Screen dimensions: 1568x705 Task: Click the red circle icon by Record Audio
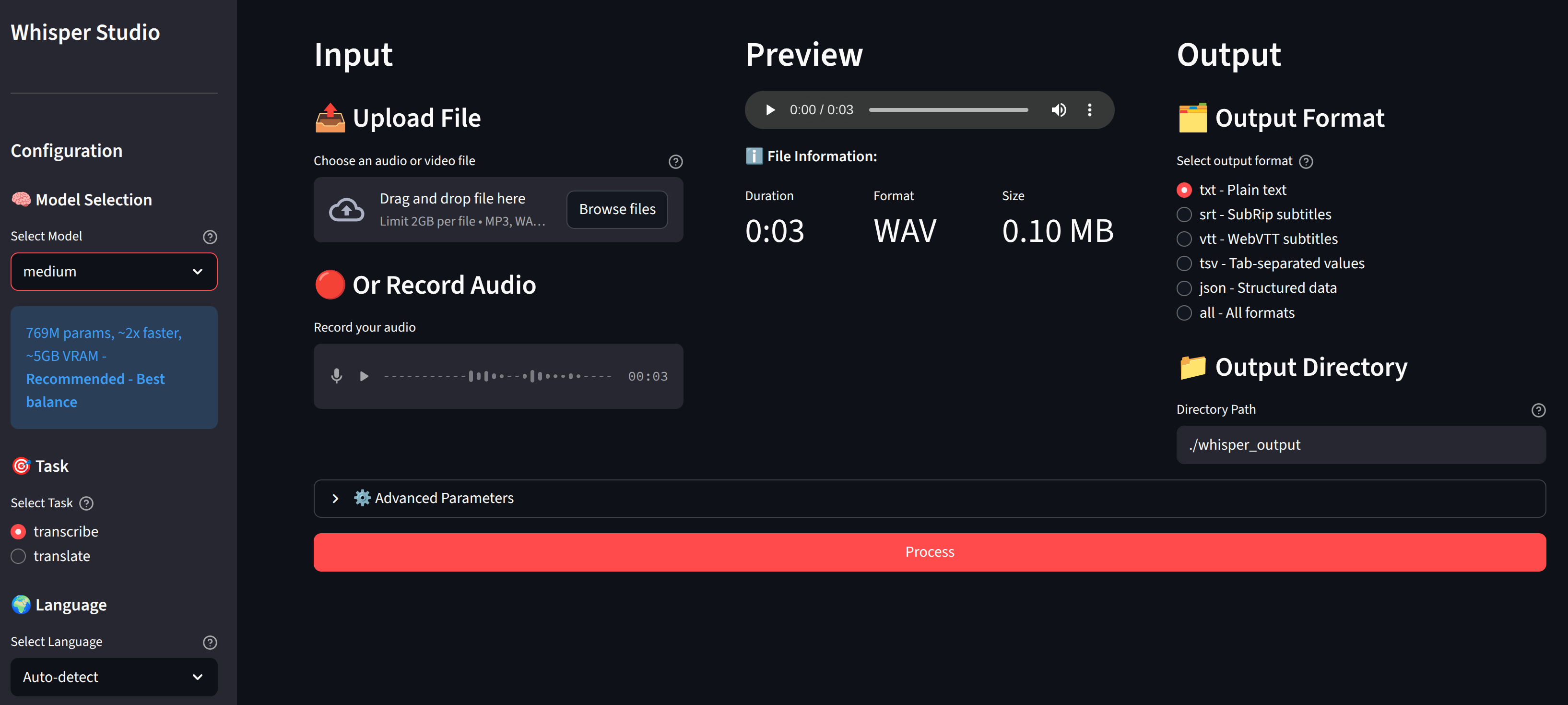pos(330,285)
